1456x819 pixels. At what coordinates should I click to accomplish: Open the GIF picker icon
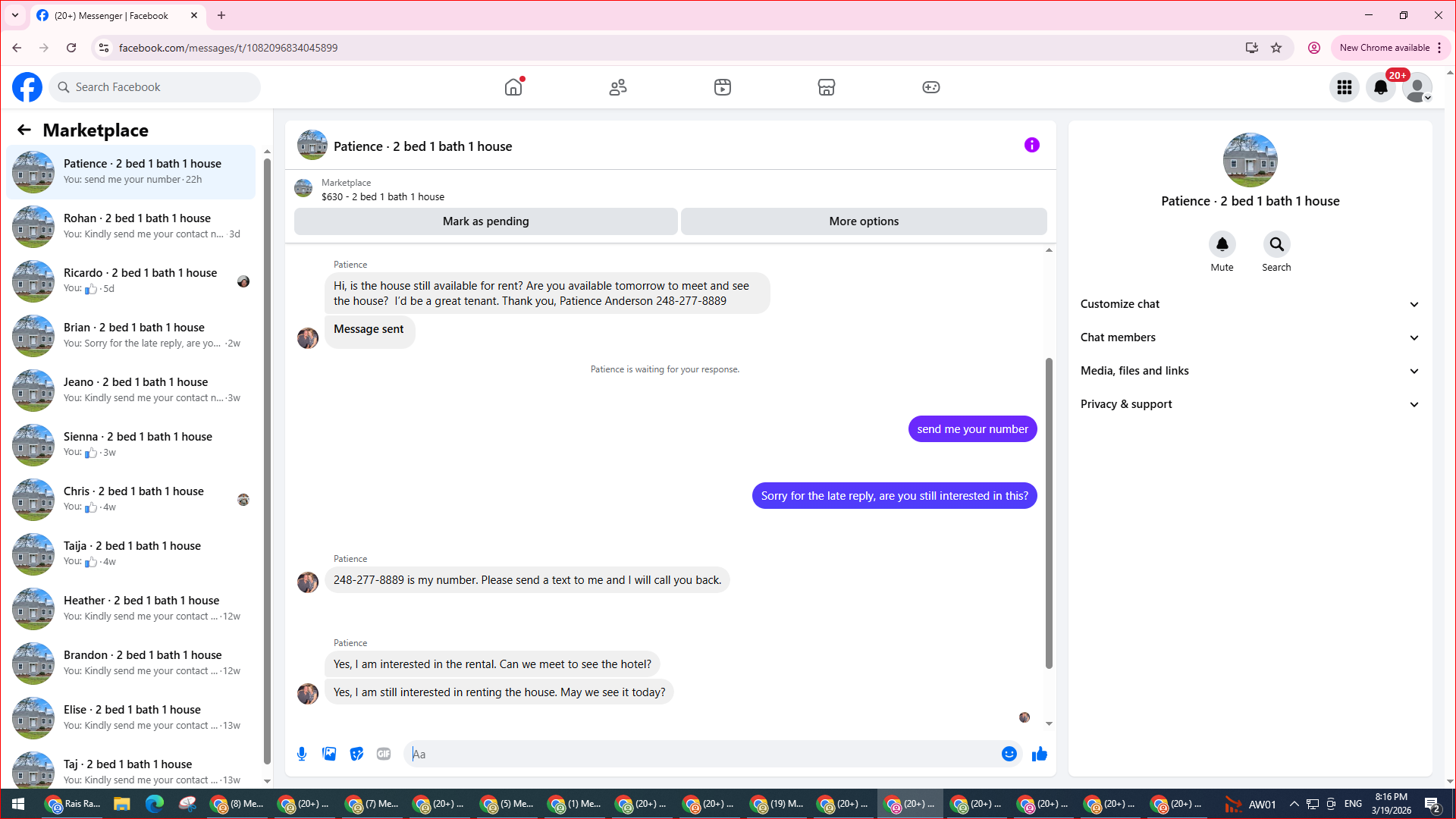[384, 754]
